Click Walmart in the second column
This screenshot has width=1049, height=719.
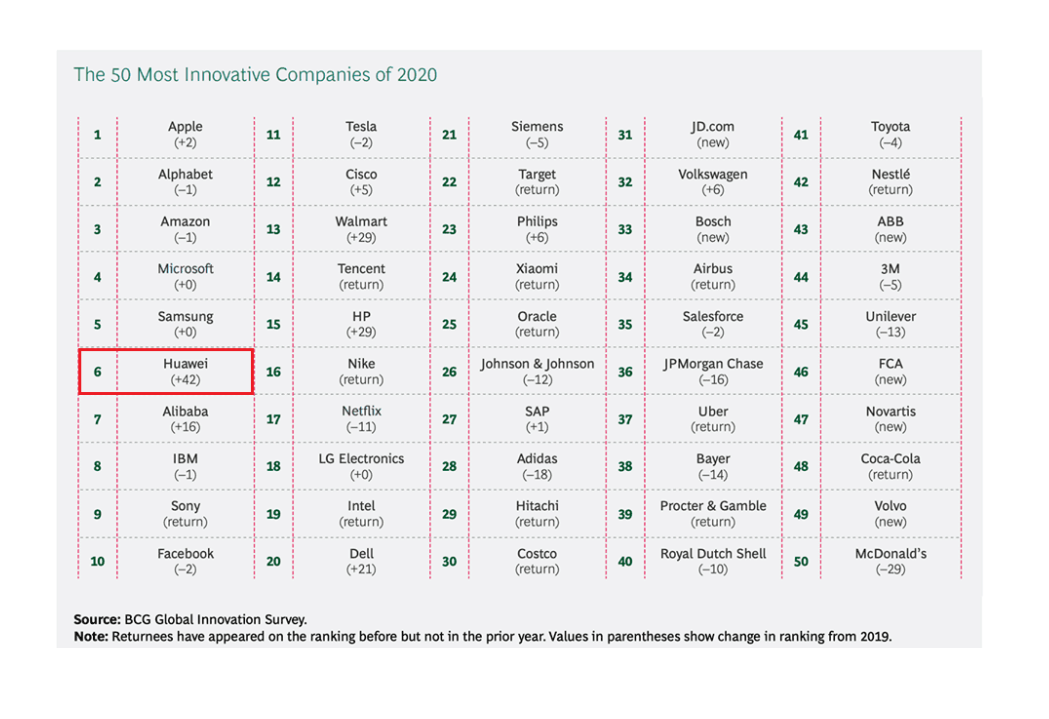[x=361, y=221]
